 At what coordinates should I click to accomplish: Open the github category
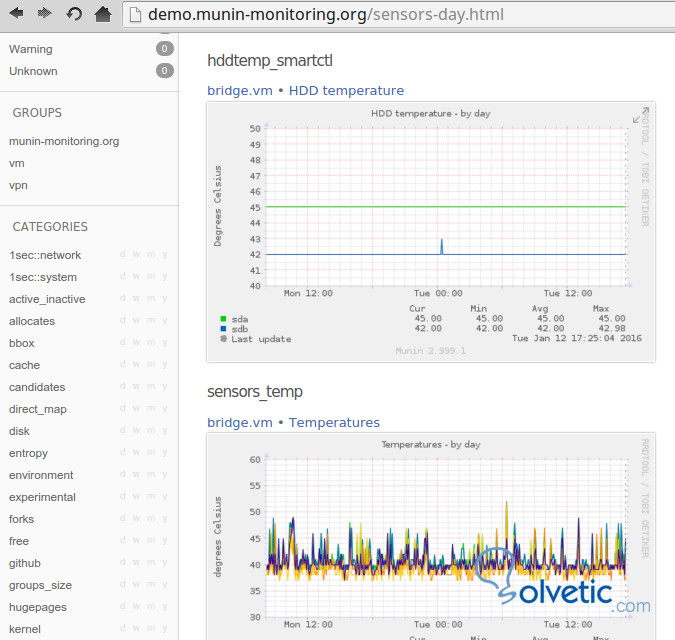[25, 563]
